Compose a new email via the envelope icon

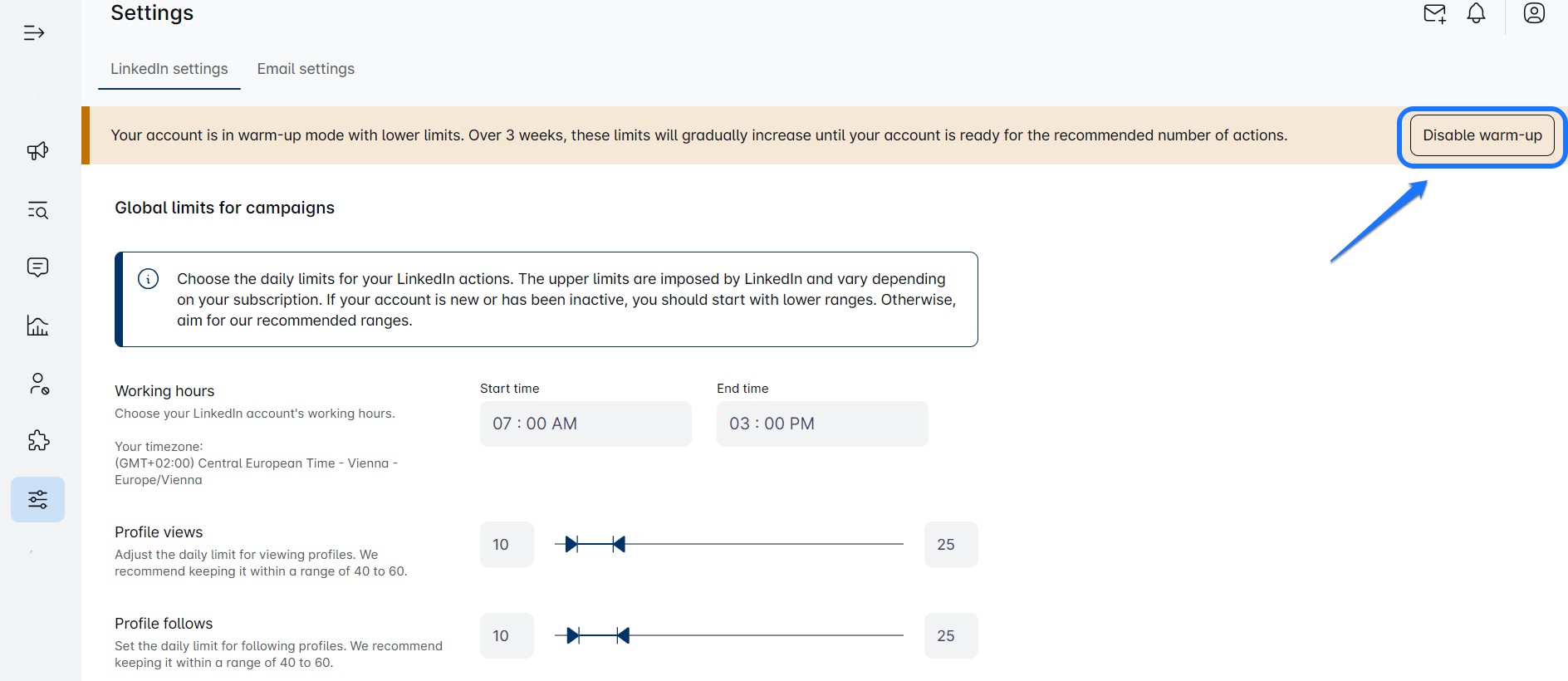1434,14
